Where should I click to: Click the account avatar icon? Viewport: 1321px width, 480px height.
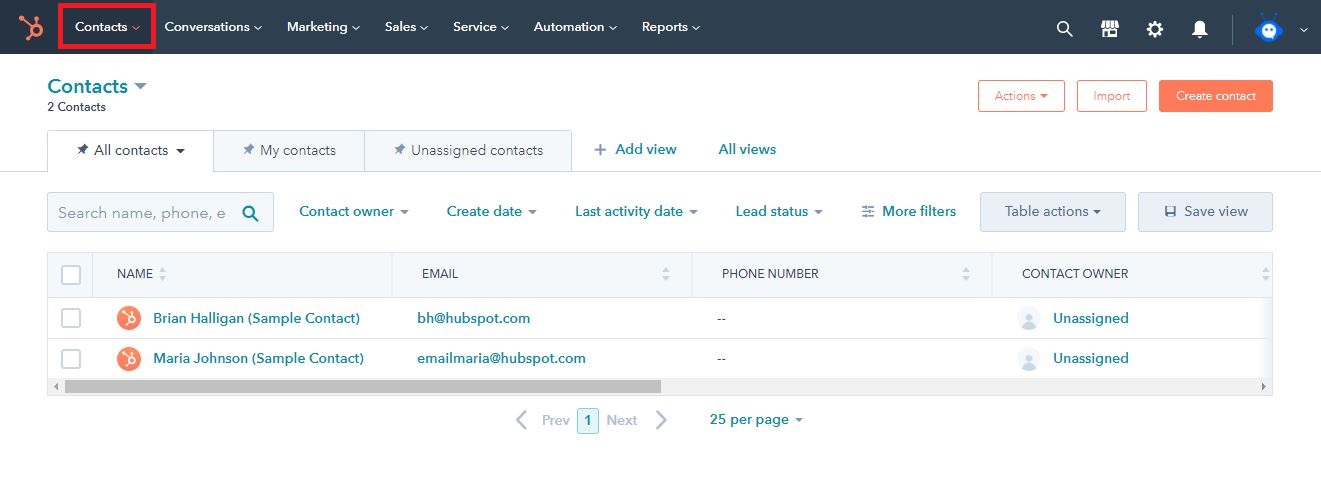click(x=1270, y=29)
